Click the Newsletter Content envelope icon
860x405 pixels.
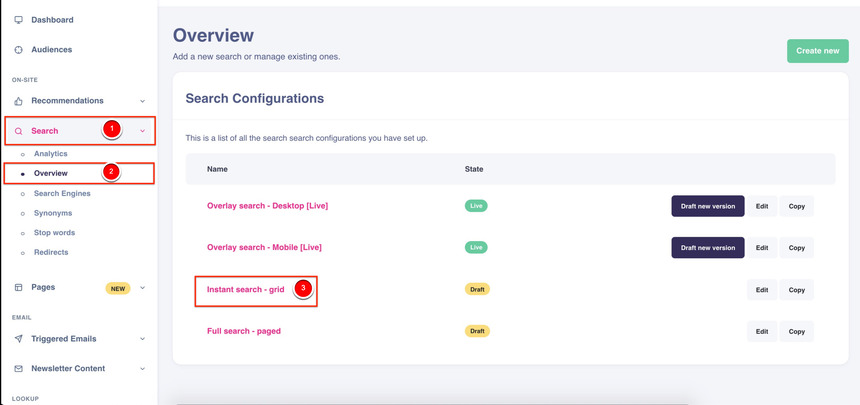click(x=18, y=369)
